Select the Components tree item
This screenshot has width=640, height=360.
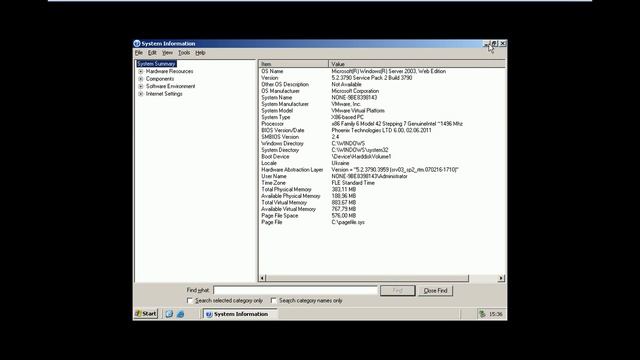[x=160, y=79]
